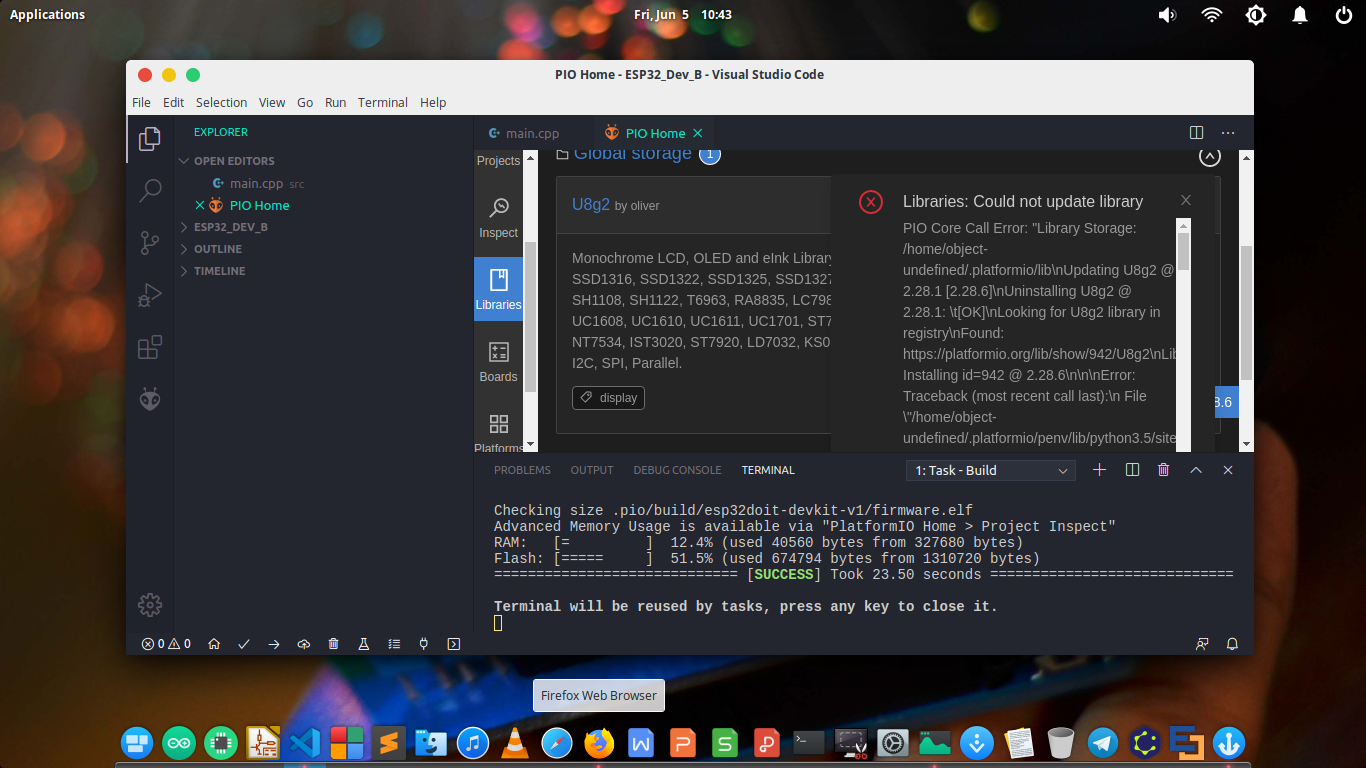Click the PIO Home page scrollbar
The image size is (1366, 768).
click(x=1246, y=312)
